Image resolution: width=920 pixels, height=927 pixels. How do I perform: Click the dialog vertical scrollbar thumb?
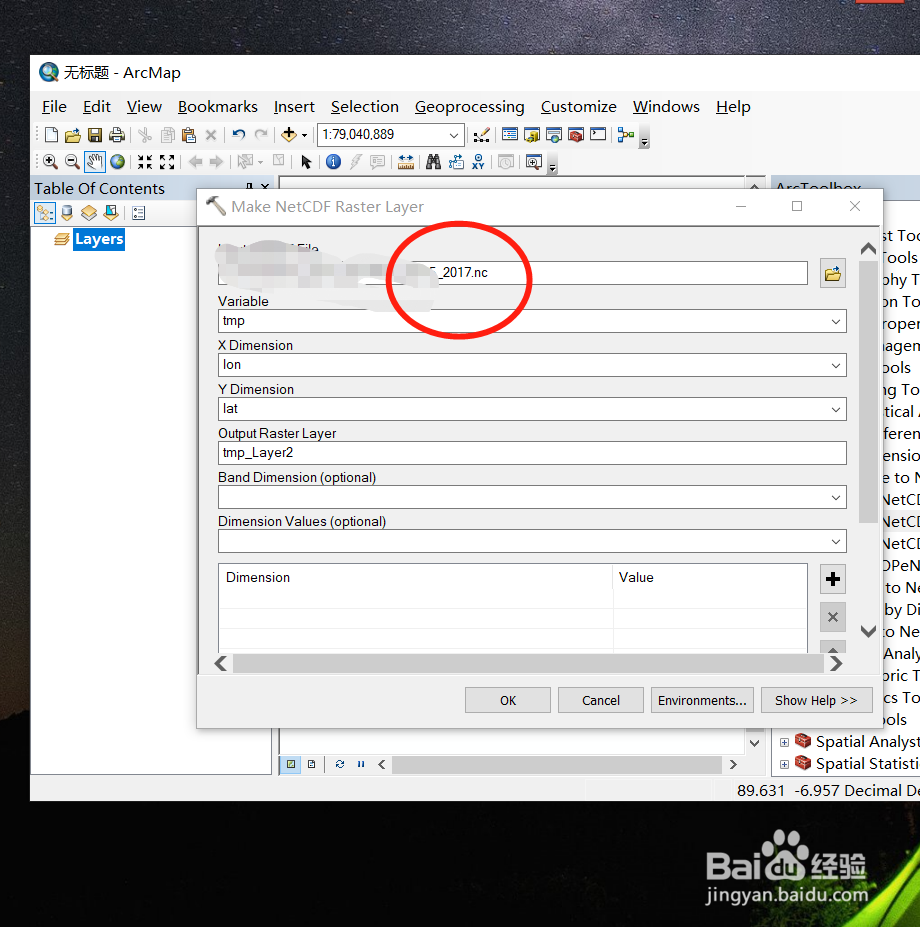click(x=868, y=391)
